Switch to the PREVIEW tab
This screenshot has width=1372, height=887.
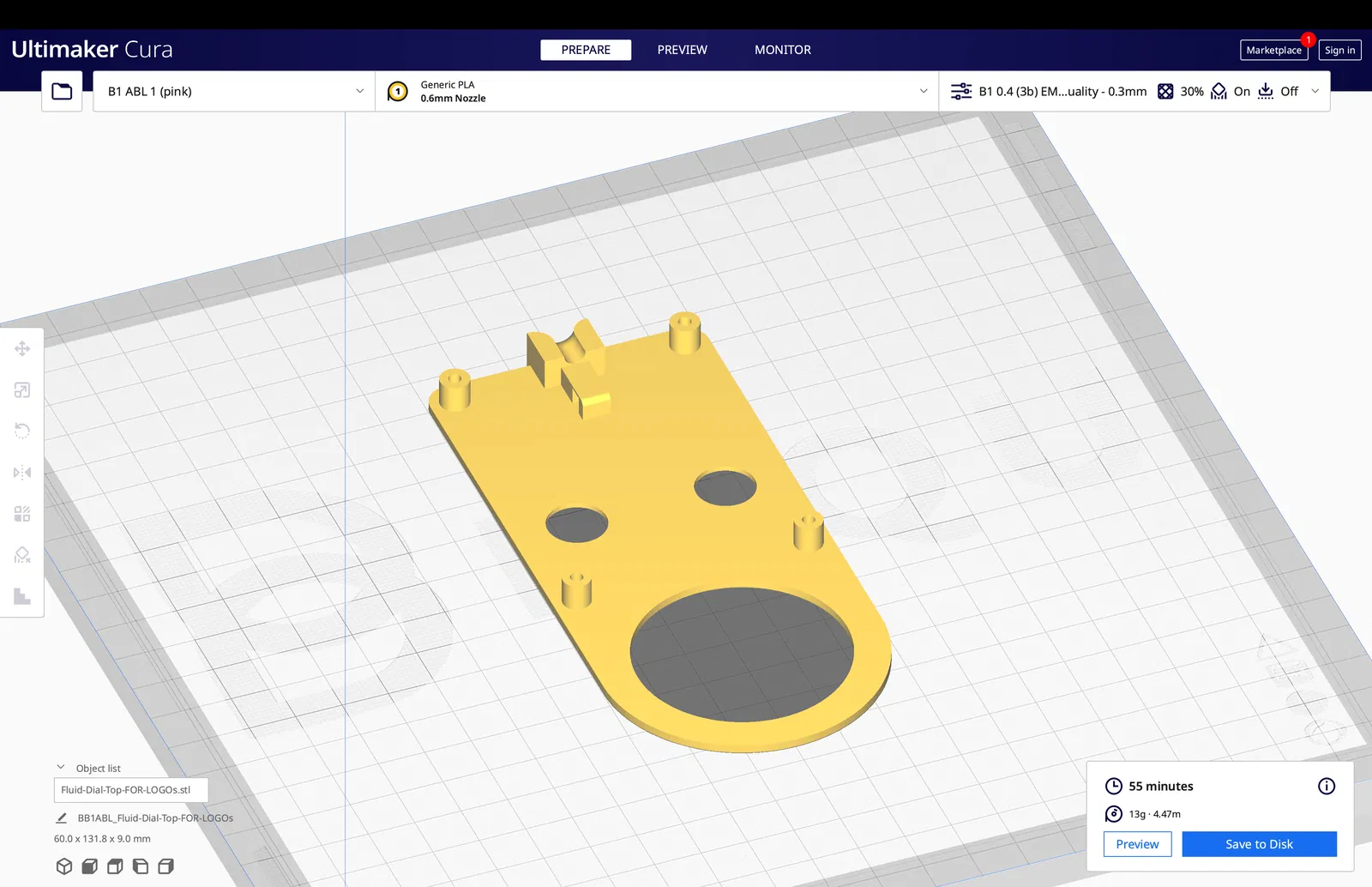coord(683,50)
